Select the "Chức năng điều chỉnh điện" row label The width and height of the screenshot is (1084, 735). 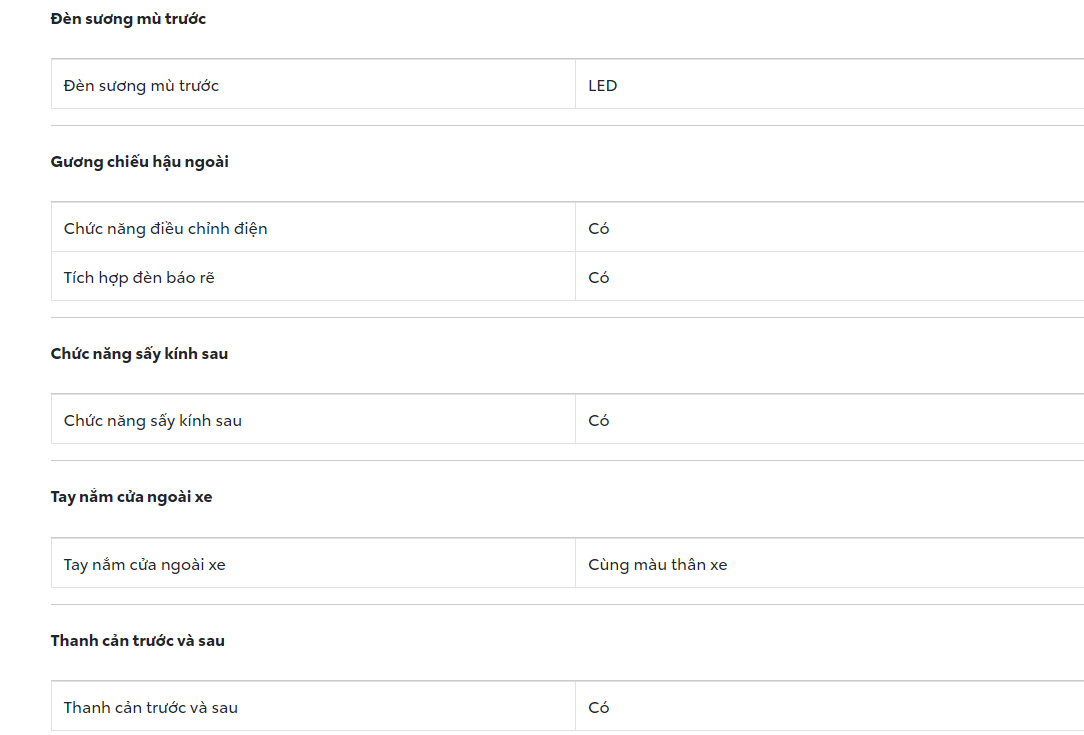[x=165, y=229]
